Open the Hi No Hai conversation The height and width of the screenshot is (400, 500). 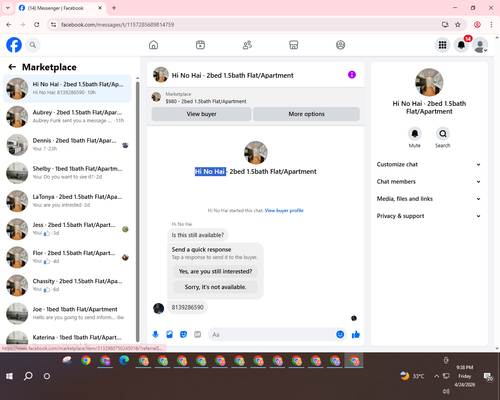(x=68, y=88)
